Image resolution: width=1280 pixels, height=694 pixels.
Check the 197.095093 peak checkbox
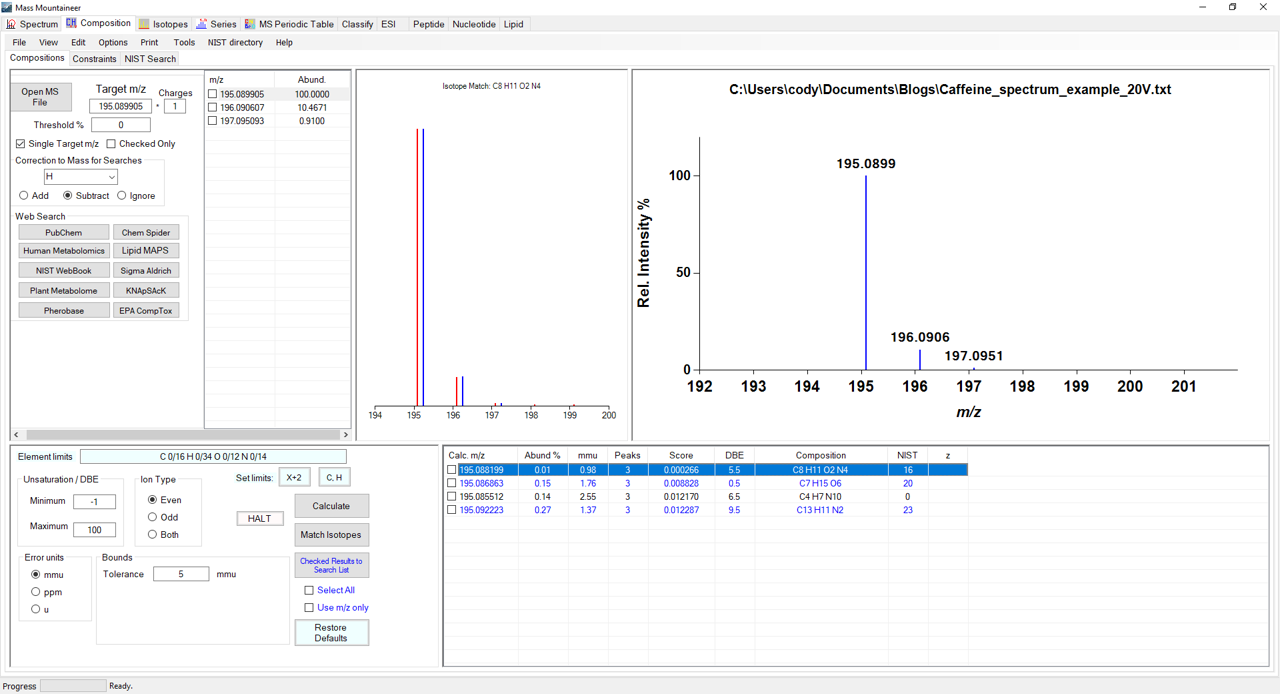(x=212, y=121)
